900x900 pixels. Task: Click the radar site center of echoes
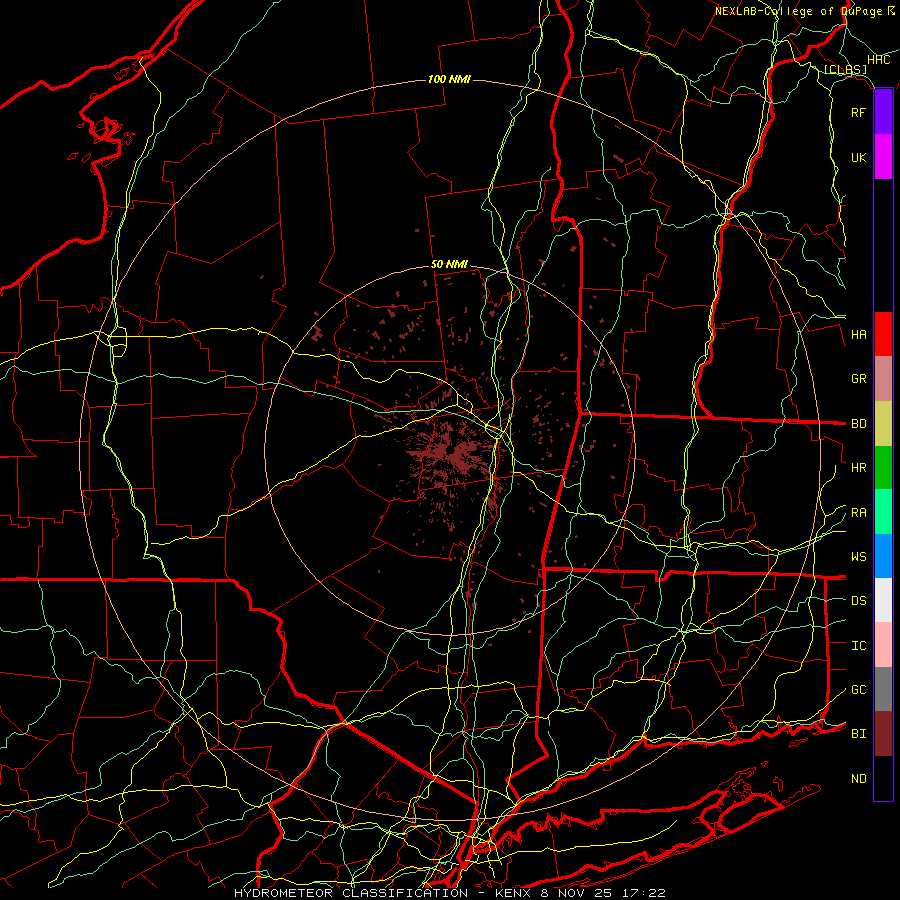pos(451,450)
